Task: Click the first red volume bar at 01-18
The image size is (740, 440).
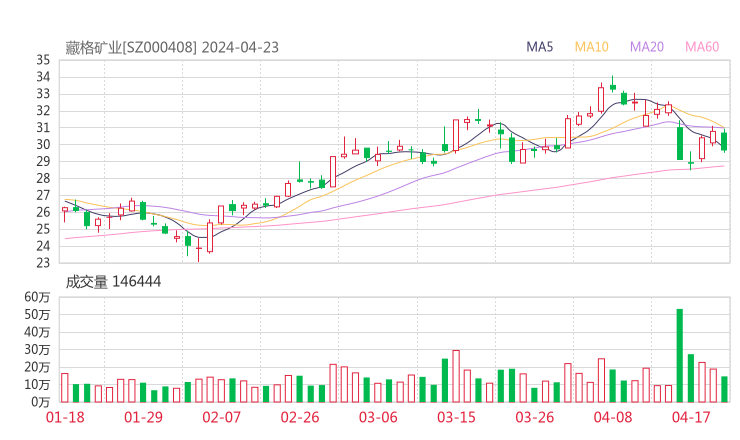Action: (65, 388)
